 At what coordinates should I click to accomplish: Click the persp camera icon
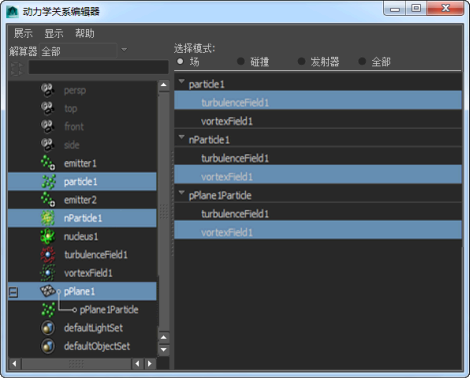(x=48, y=90)
